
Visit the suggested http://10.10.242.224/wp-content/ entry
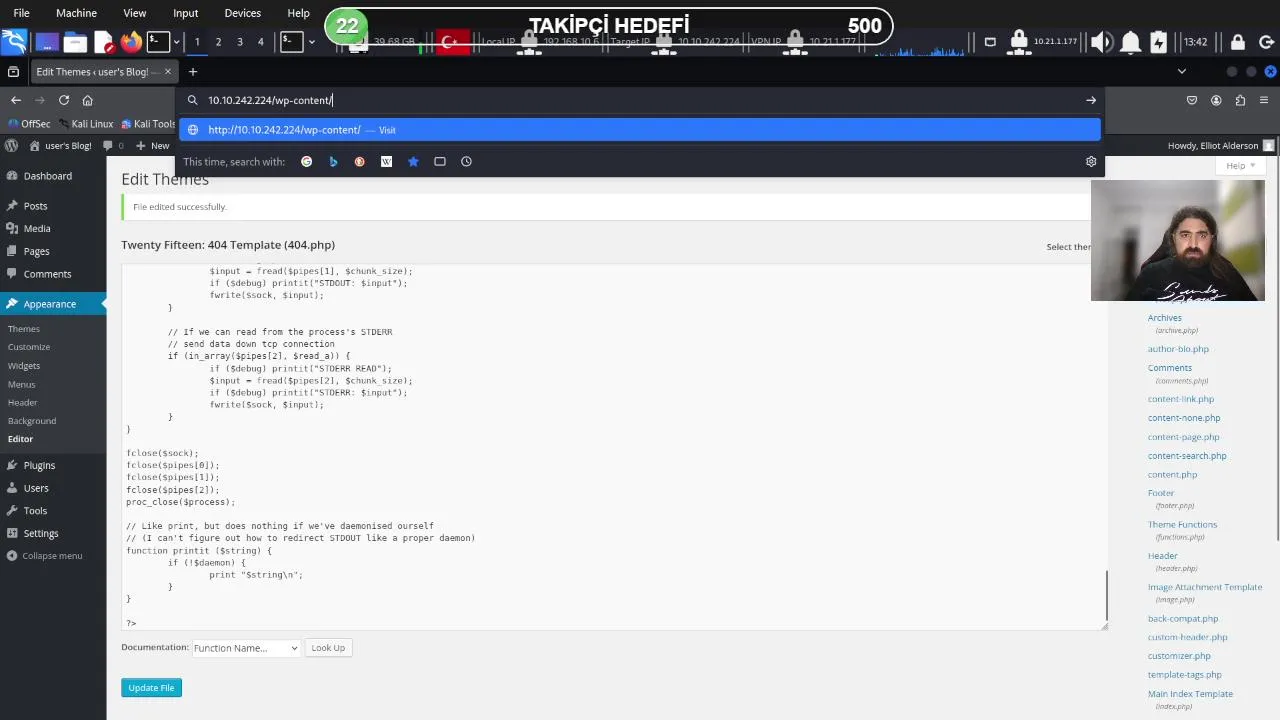640,130
